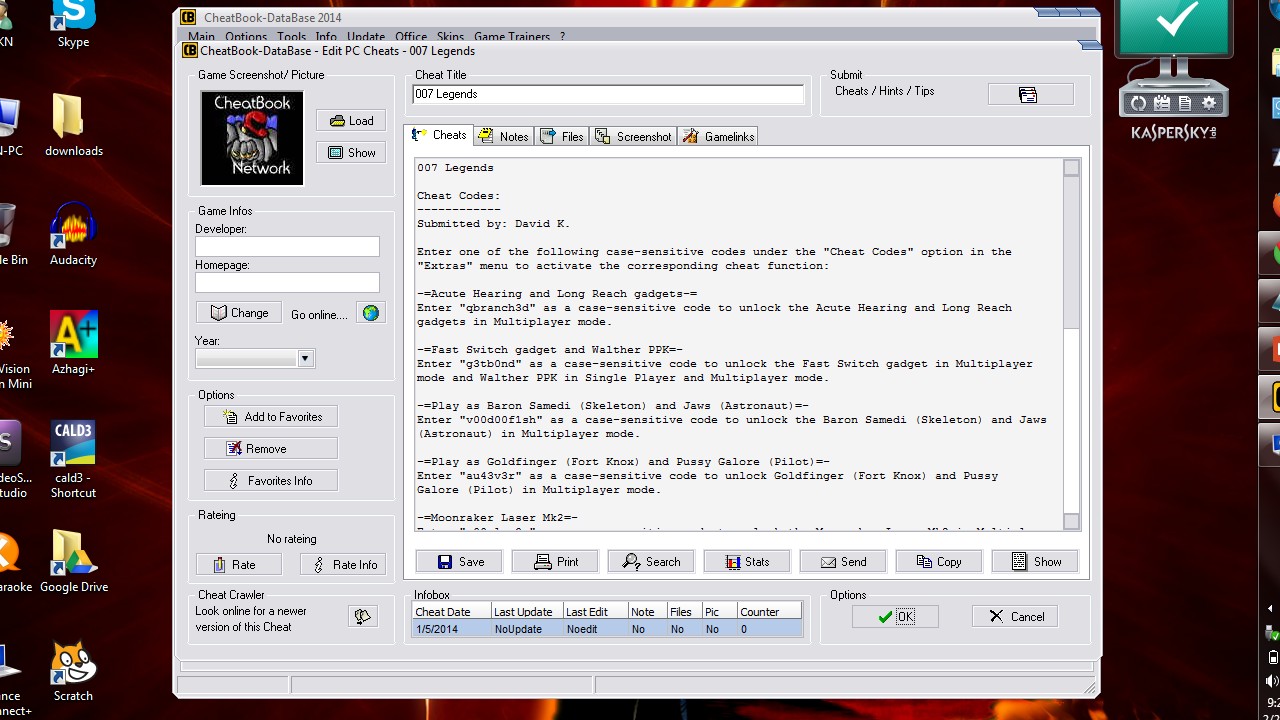Click the Submit cheats icon button

[1030, 94]
